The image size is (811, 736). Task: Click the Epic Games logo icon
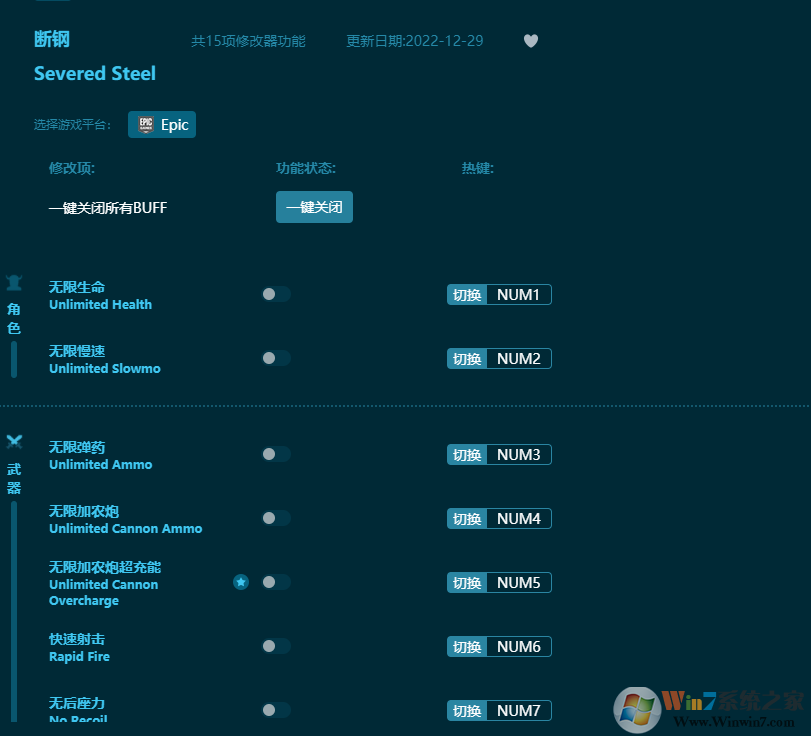pos(146,124)
